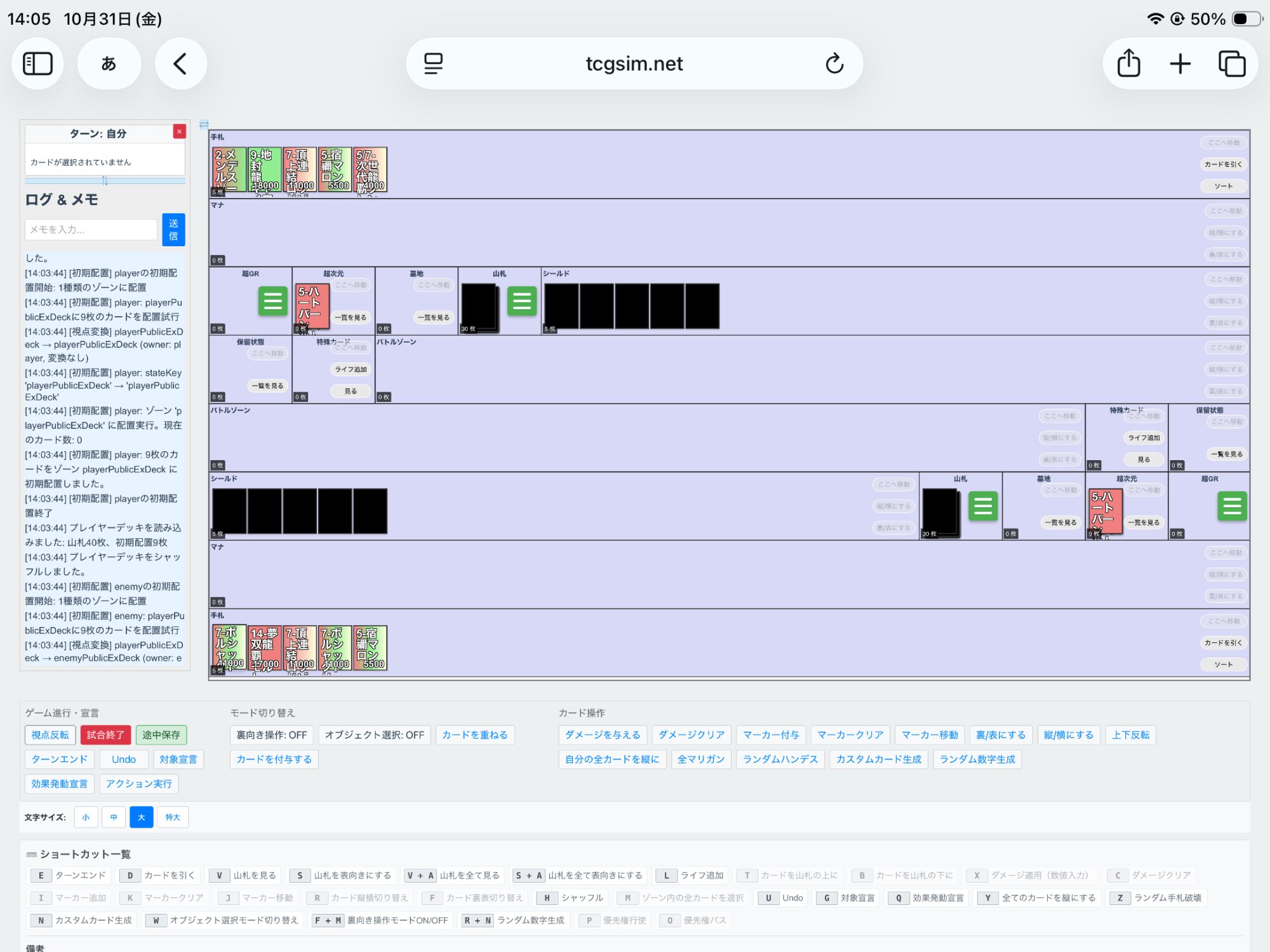Open the page format menu in address bar
Screen dimensions: 1270x952
click(x=433, y=63)
